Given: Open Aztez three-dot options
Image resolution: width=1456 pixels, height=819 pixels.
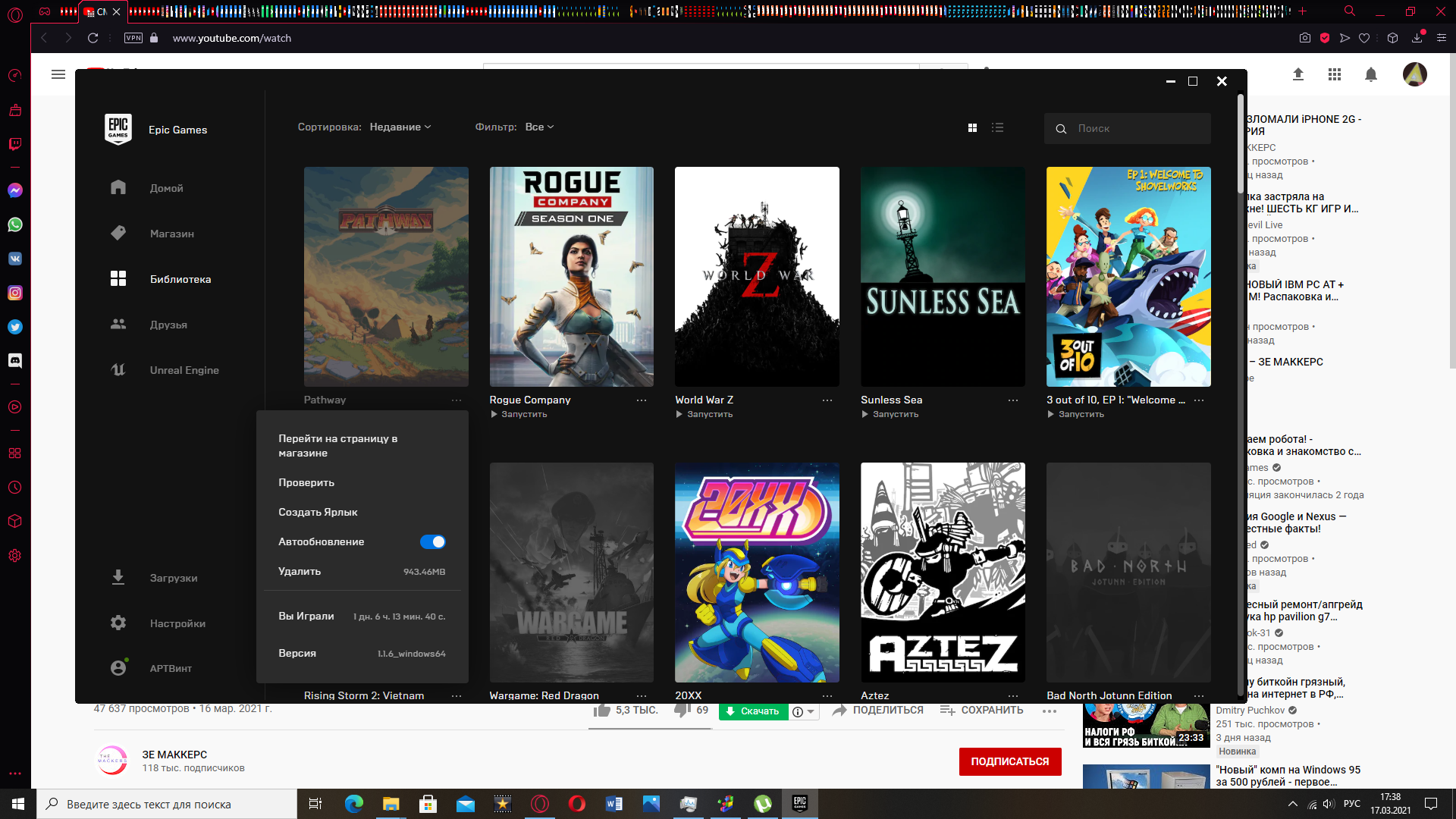Looking at the screenshot, I should [x=1013, y=695].
